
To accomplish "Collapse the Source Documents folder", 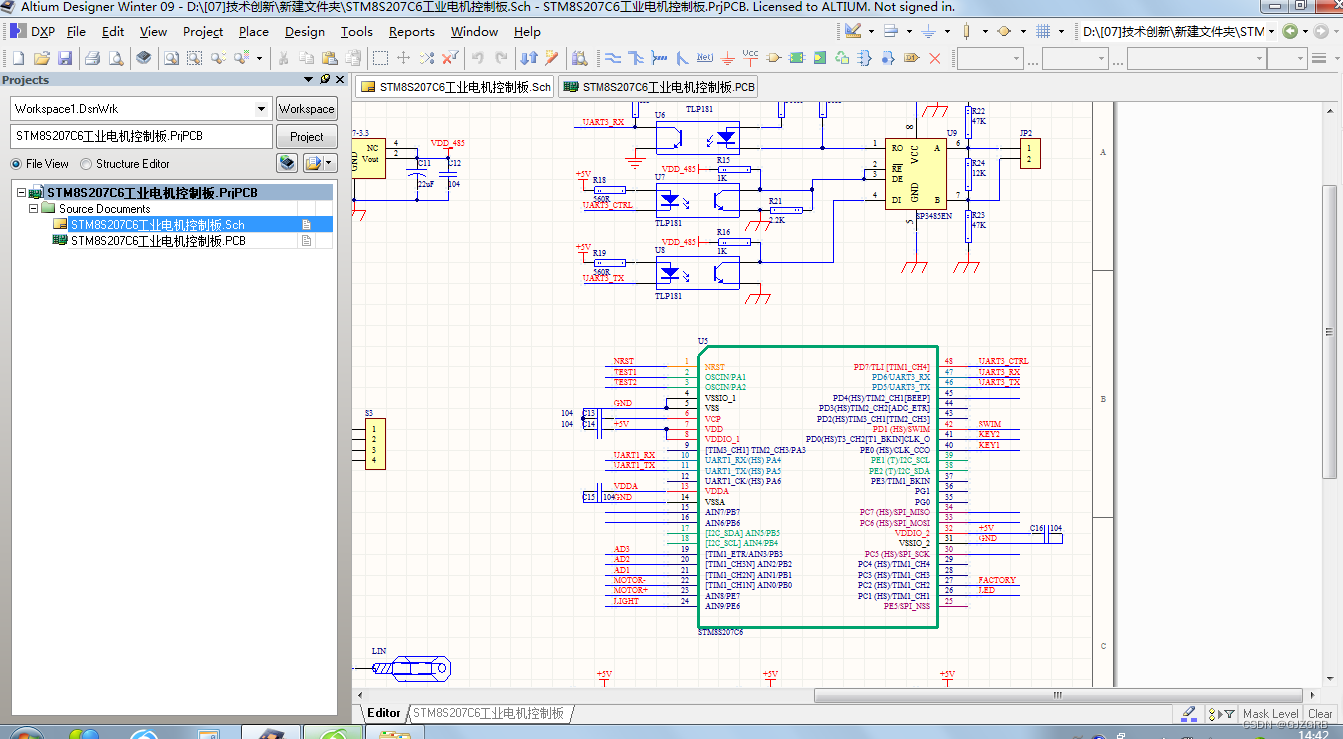I will (33, 208).
